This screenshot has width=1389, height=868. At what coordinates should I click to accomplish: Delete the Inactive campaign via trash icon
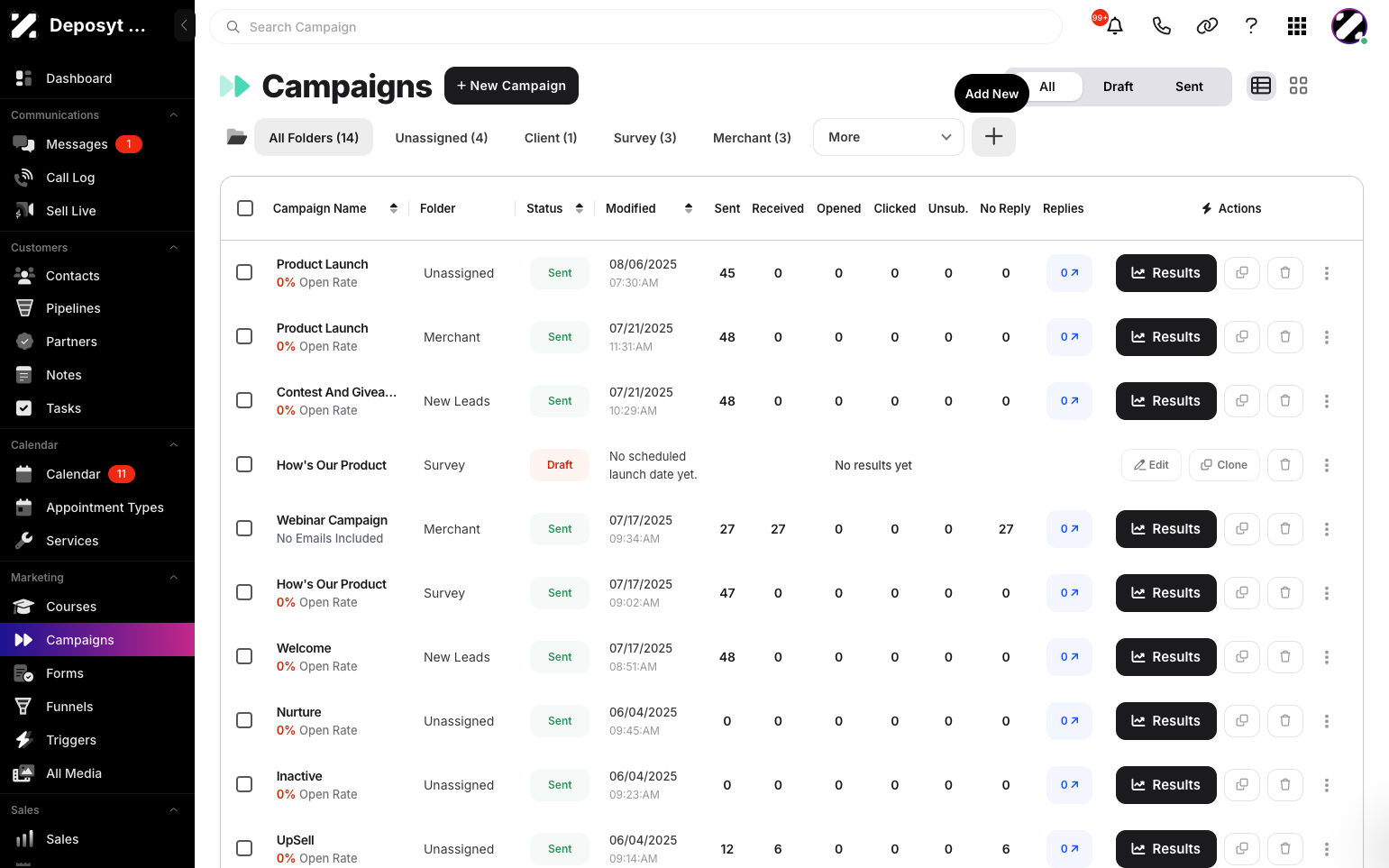(x=1285, y=785)
